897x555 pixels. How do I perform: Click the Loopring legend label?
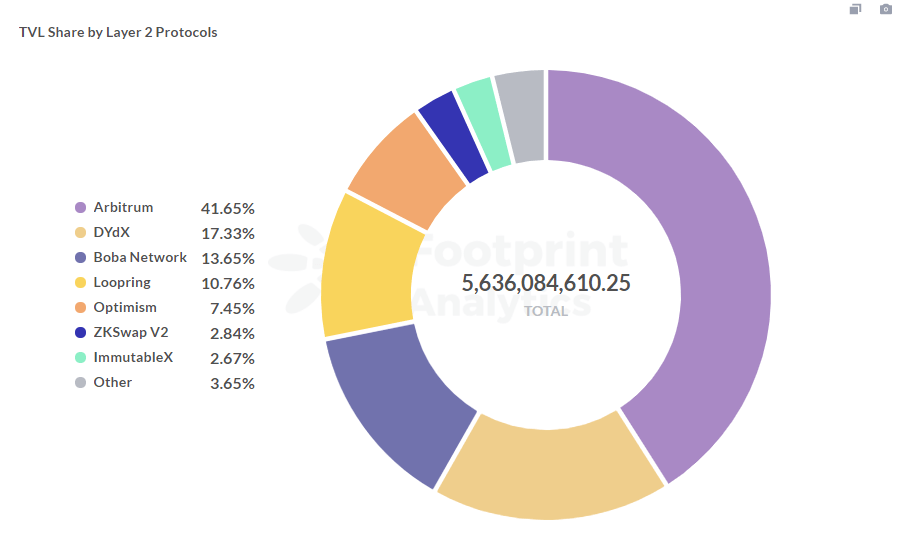[x=122, y=283]
